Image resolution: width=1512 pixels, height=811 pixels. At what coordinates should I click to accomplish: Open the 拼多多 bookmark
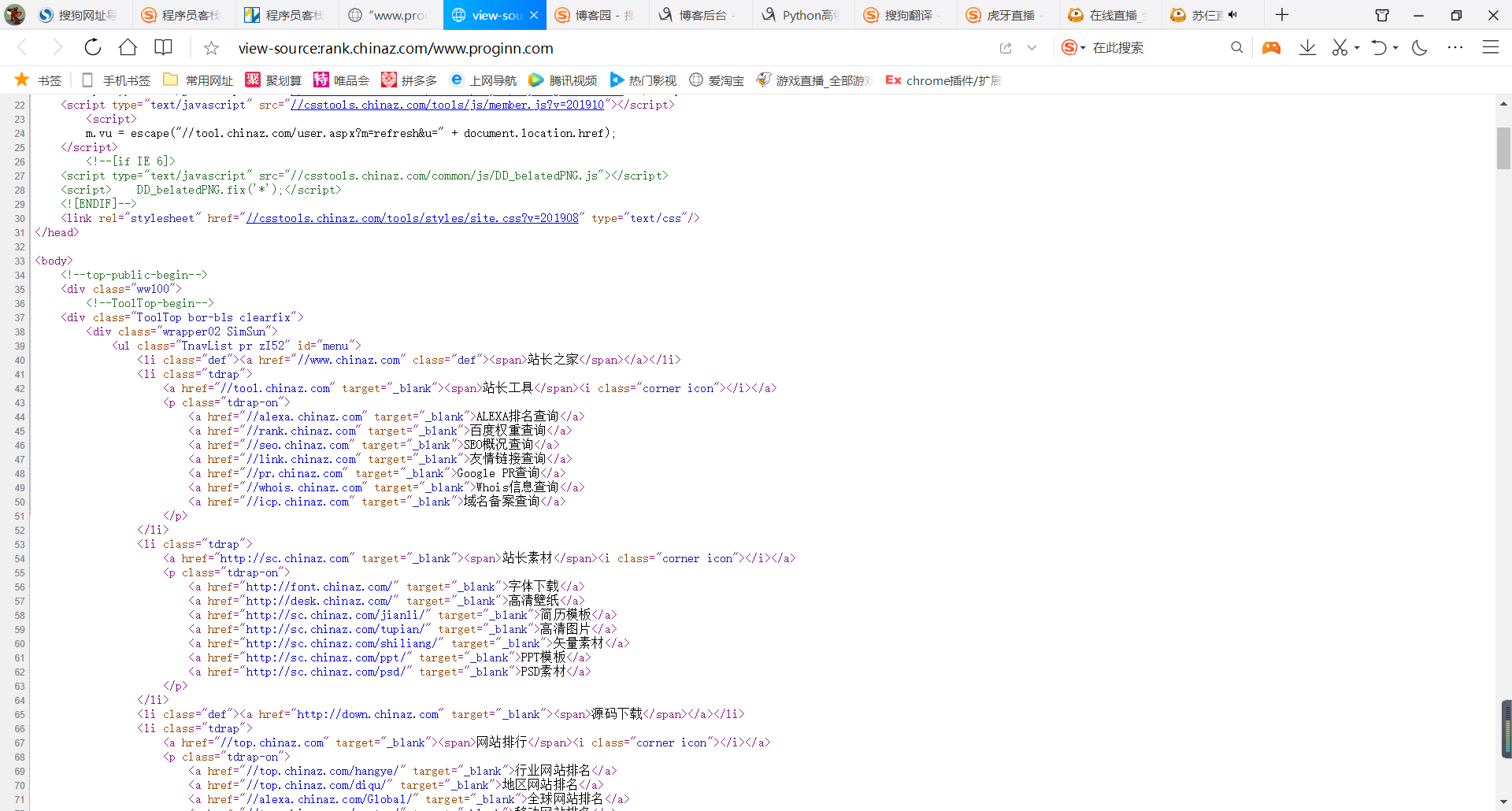pyautogui.click(x=409, y=80)
